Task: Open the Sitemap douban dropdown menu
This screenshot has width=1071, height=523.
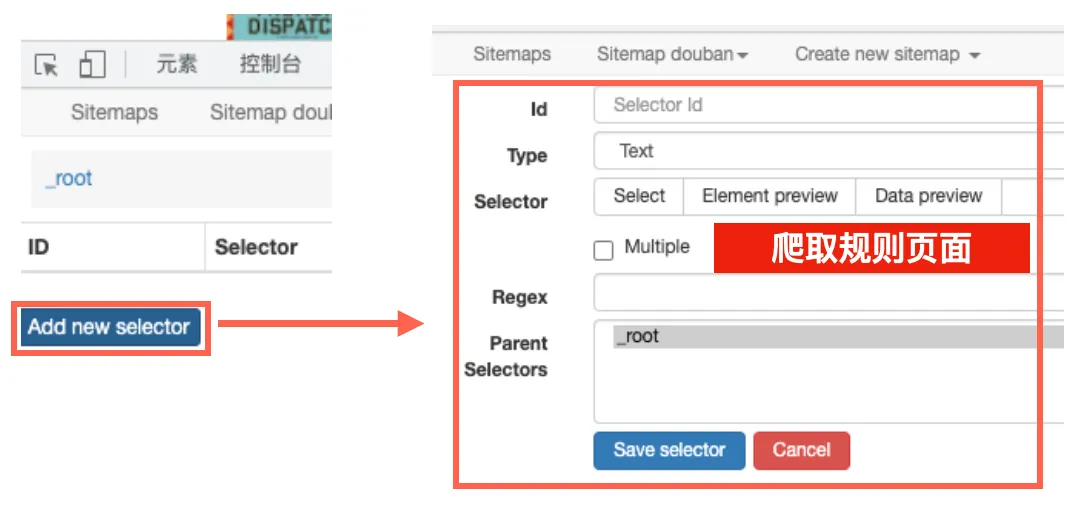Action: click(x=672, y=54)
